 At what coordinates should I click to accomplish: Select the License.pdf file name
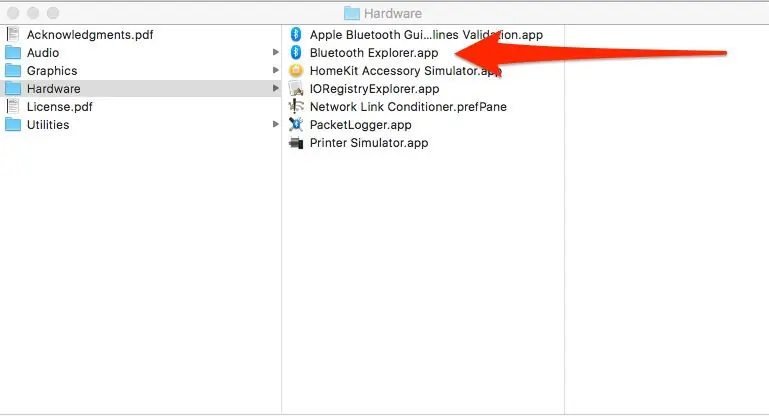[59, 107]
